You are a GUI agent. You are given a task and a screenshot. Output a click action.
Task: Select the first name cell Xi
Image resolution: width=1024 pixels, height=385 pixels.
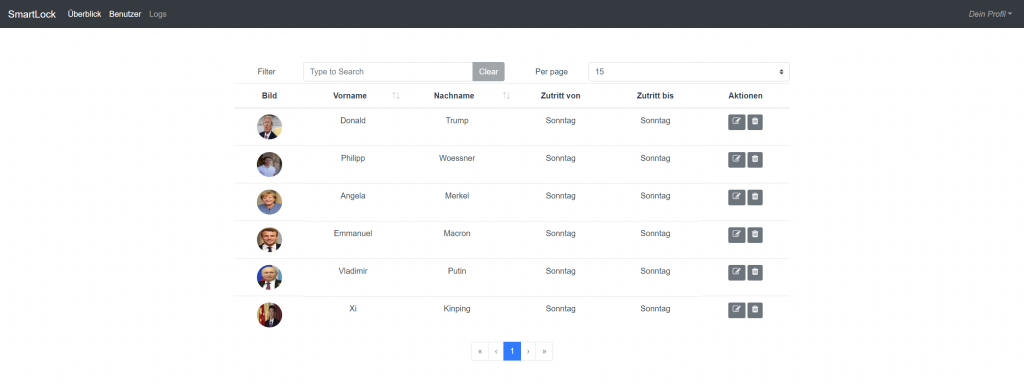pyautogui.click(x=353, y=309)
